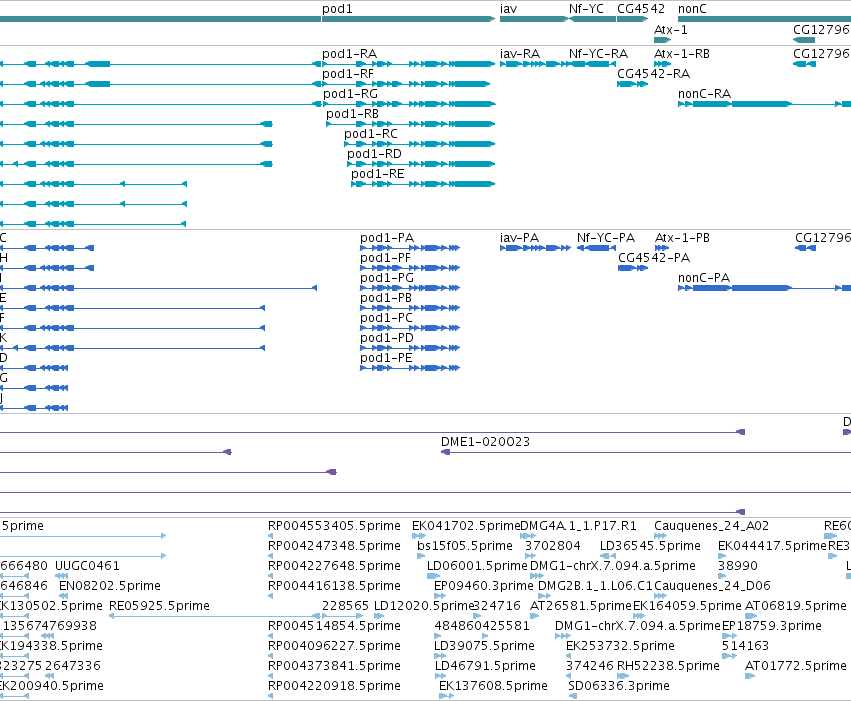851x701 pixels.
Task: Click EST RP004220918.5prime
Action: 334,686
